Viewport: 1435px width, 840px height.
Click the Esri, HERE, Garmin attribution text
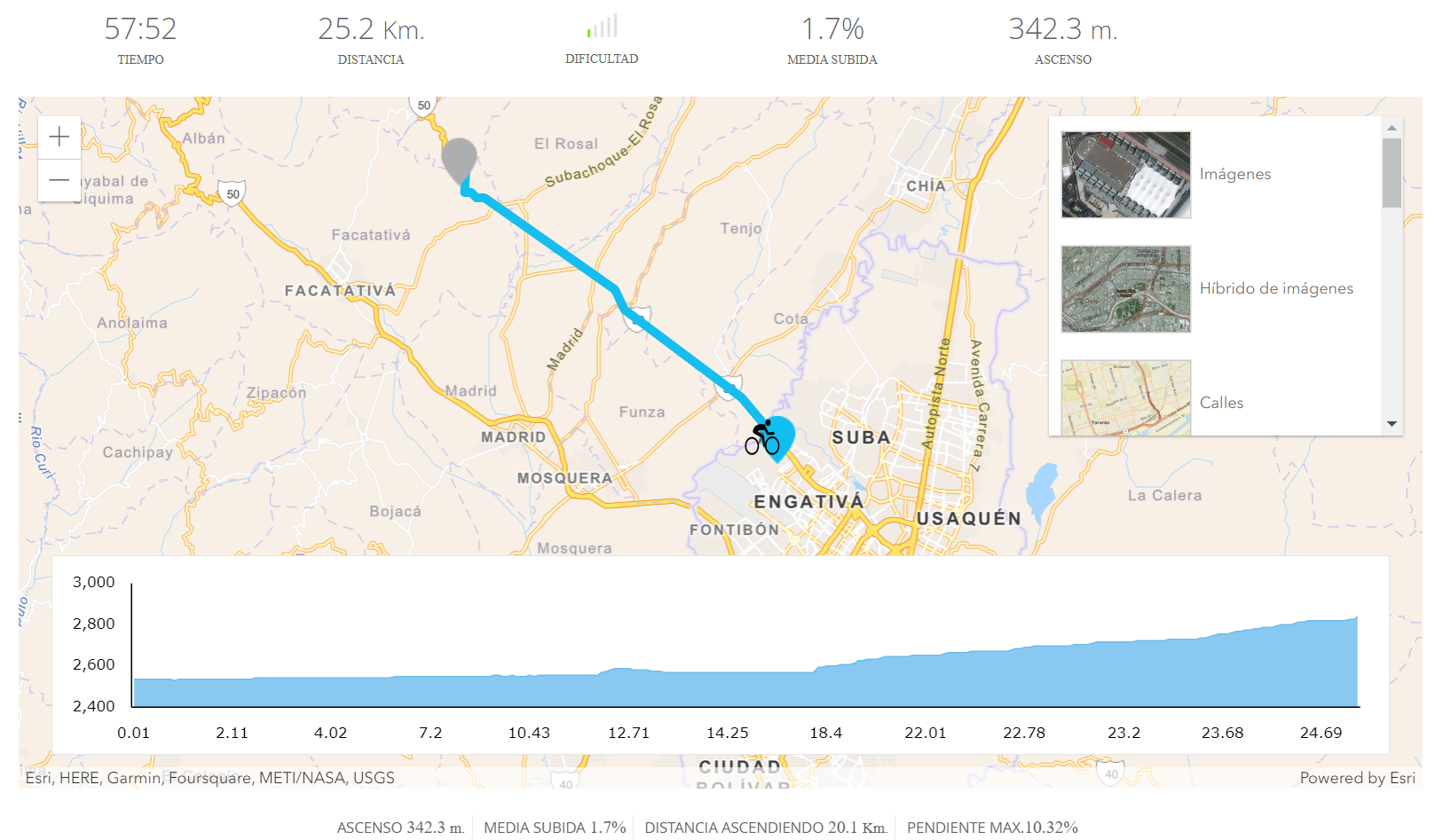209,778
